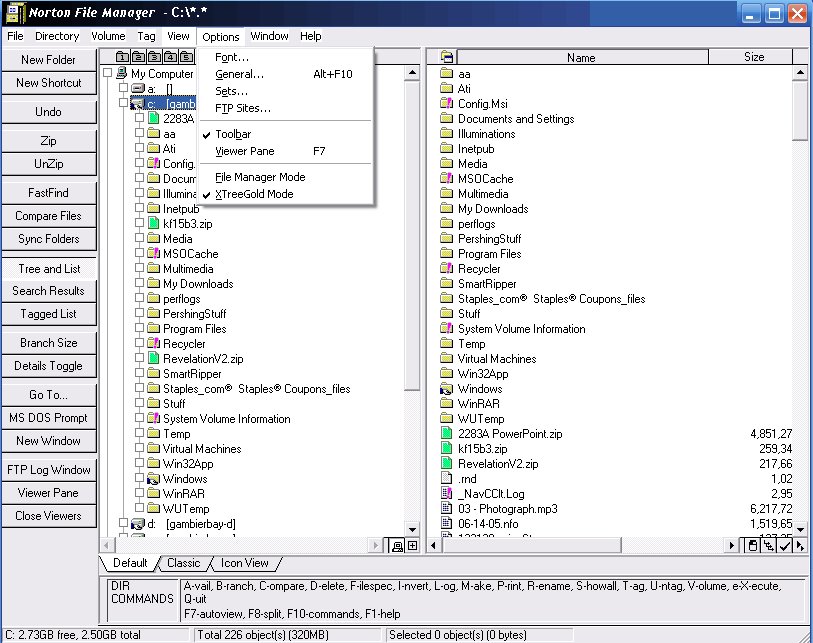
Task: Click the folder level 2 icon above the tree
Action: [138, 57]
